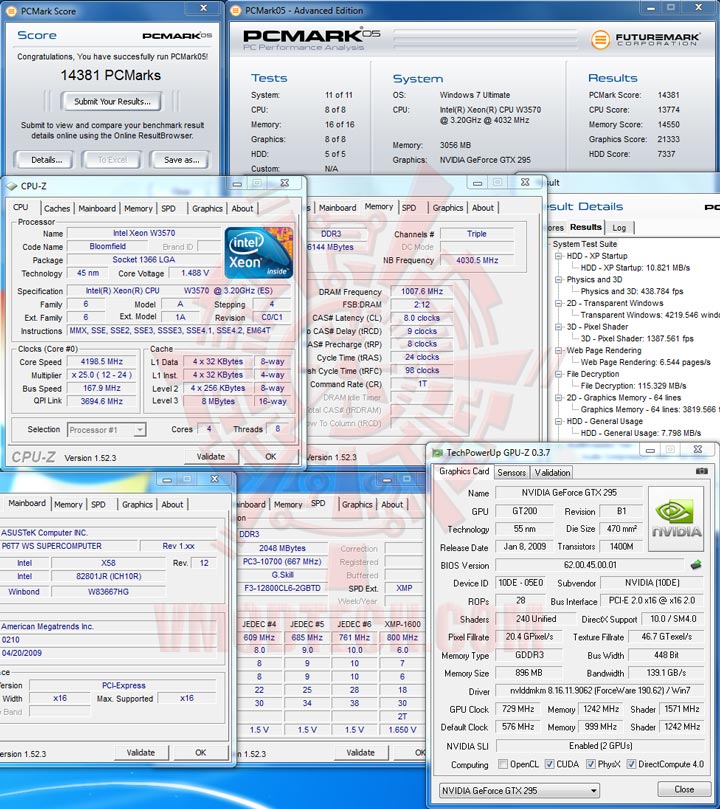This screenshot has width=720, height=809.
Task: Open the Processor #1 selection dropdown
Action: [107, 429]
